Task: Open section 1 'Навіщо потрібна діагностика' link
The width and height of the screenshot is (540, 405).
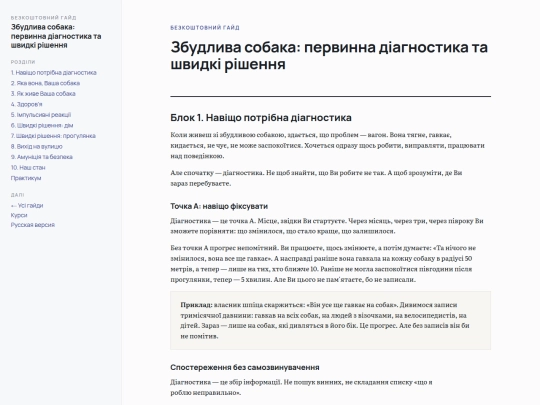Action: click(53, 73)
